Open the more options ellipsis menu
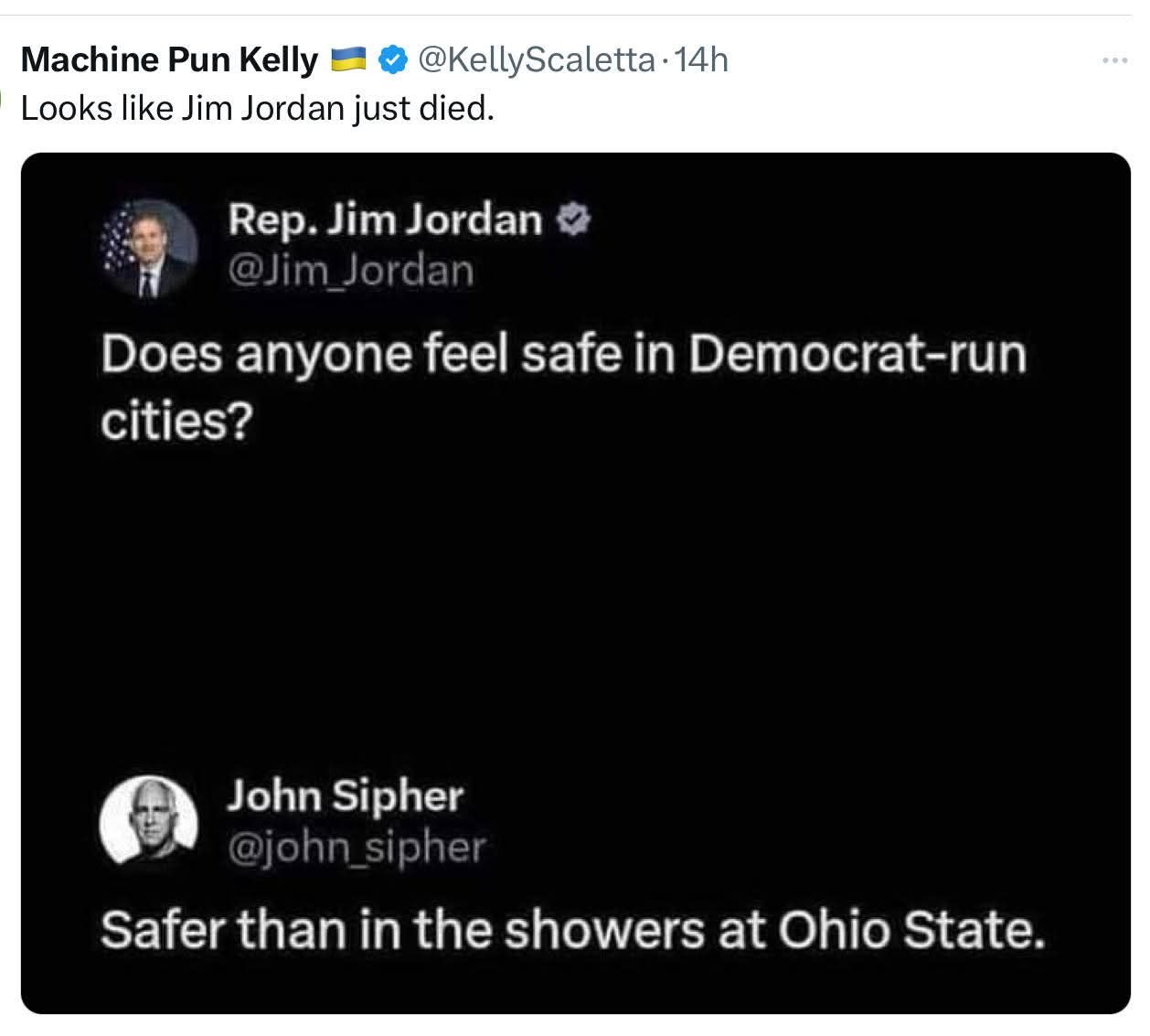The image size is (1150, 1036). tap(1114, 61)
